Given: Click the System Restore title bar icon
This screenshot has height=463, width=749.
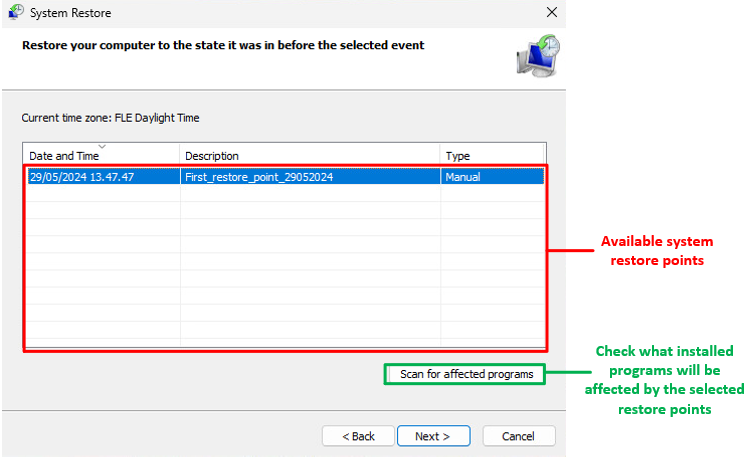Looking at the screenshot, I should pyautogui.click(x=16, y=12).
